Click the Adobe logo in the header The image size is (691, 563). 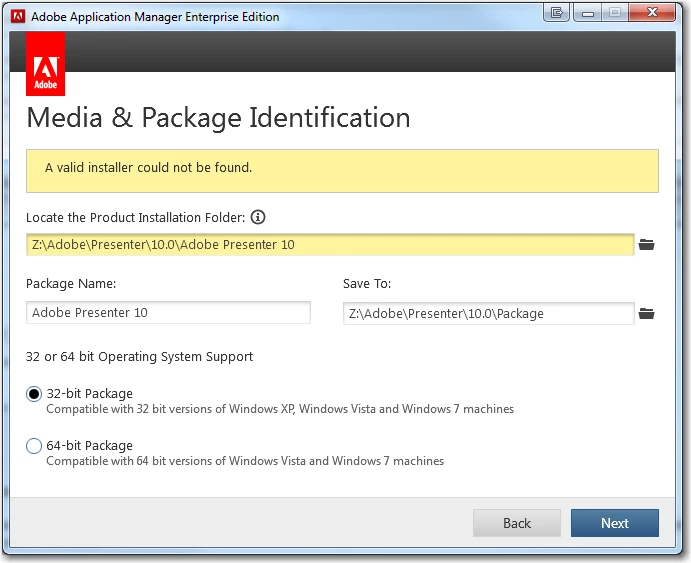tap(45, 64)
